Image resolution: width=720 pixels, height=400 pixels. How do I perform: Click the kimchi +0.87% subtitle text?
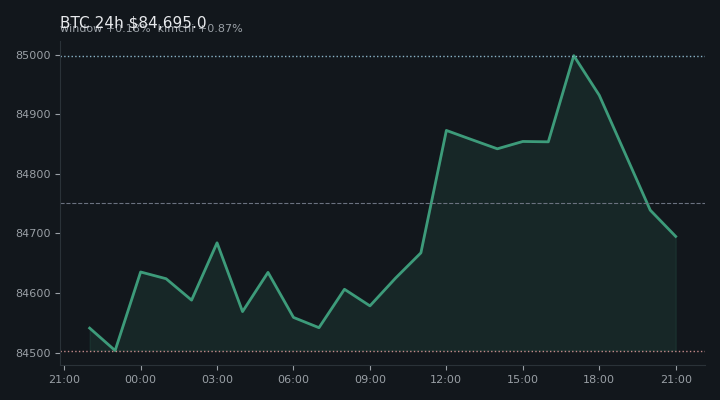200,28
